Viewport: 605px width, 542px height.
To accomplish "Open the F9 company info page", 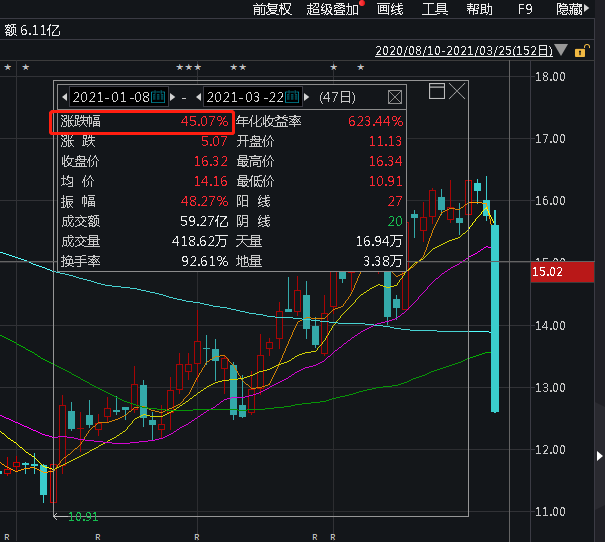I will point(525,9).
